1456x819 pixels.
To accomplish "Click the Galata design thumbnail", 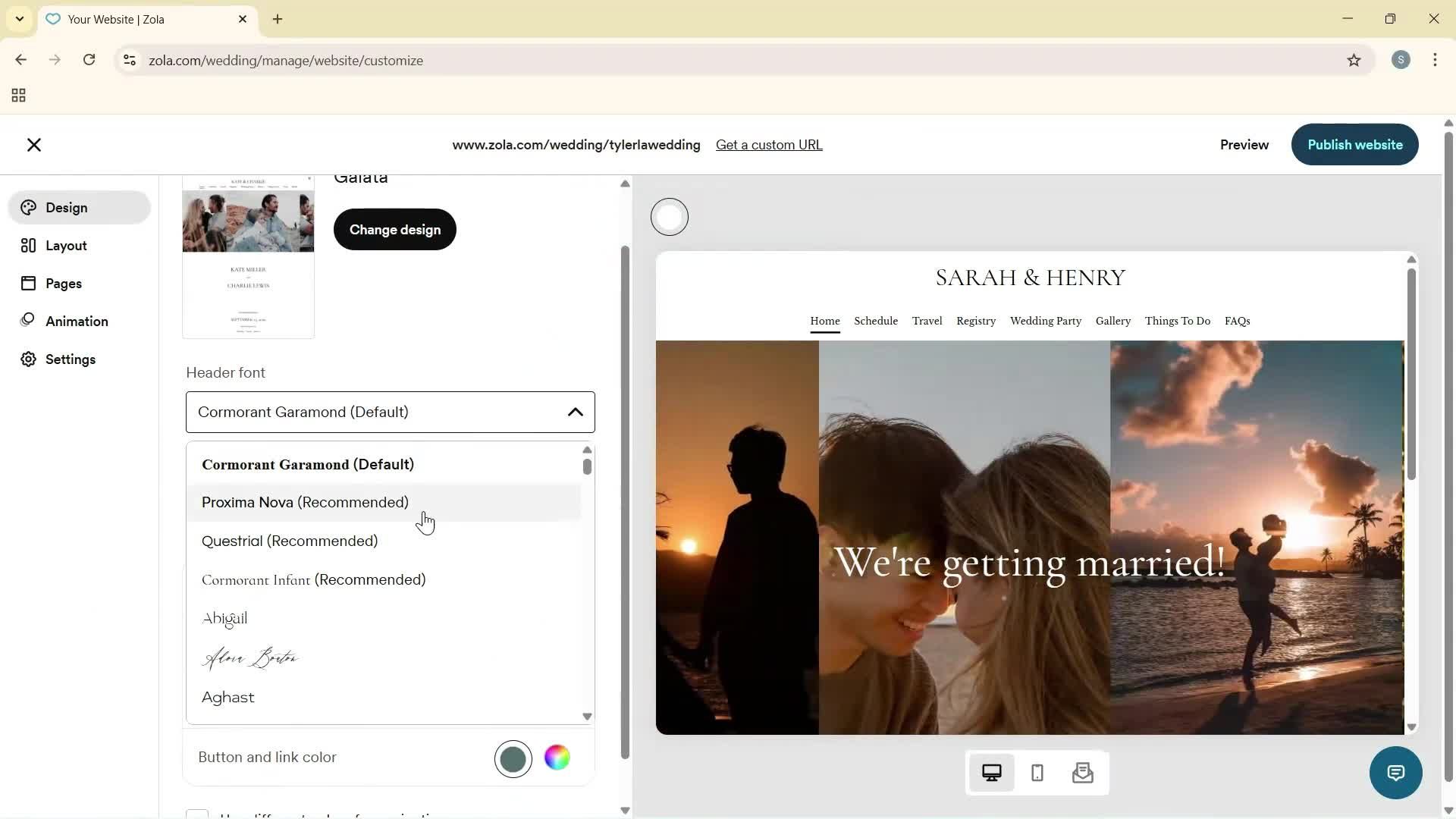I will coord(248,256).
